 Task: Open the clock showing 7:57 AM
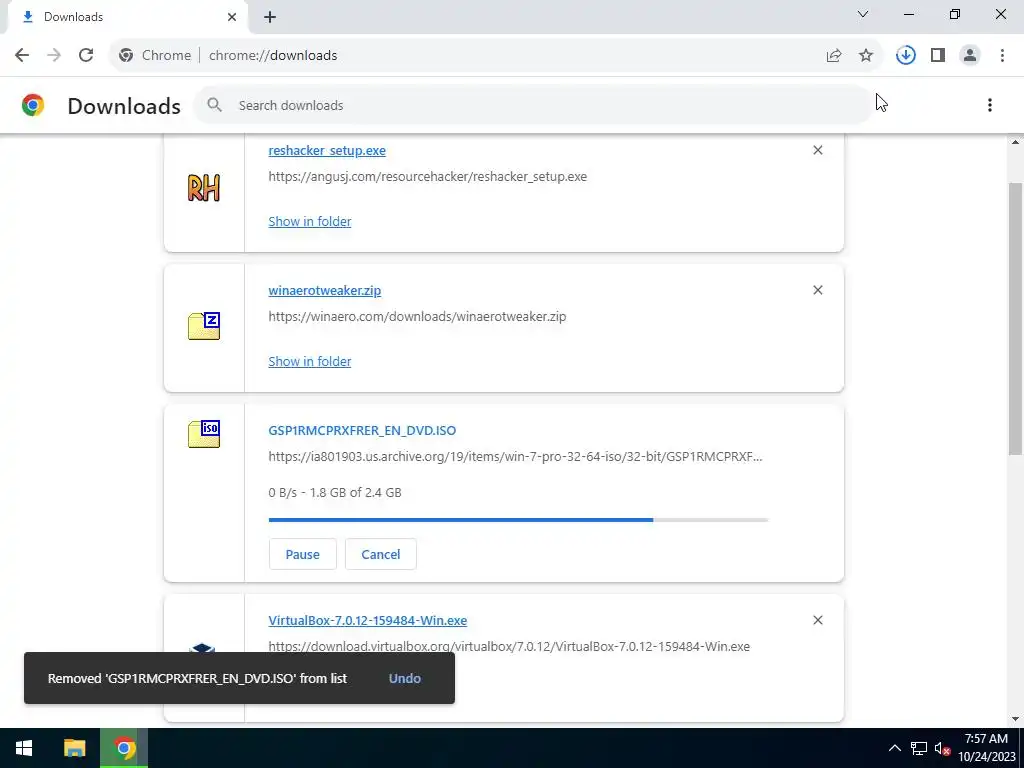click(987, 748)
